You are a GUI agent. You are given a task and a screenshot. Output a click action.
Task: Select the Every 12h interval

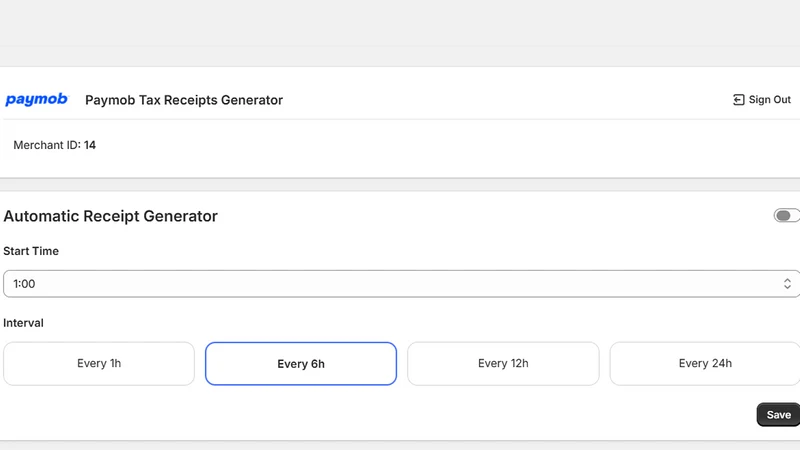coord(503,363)
